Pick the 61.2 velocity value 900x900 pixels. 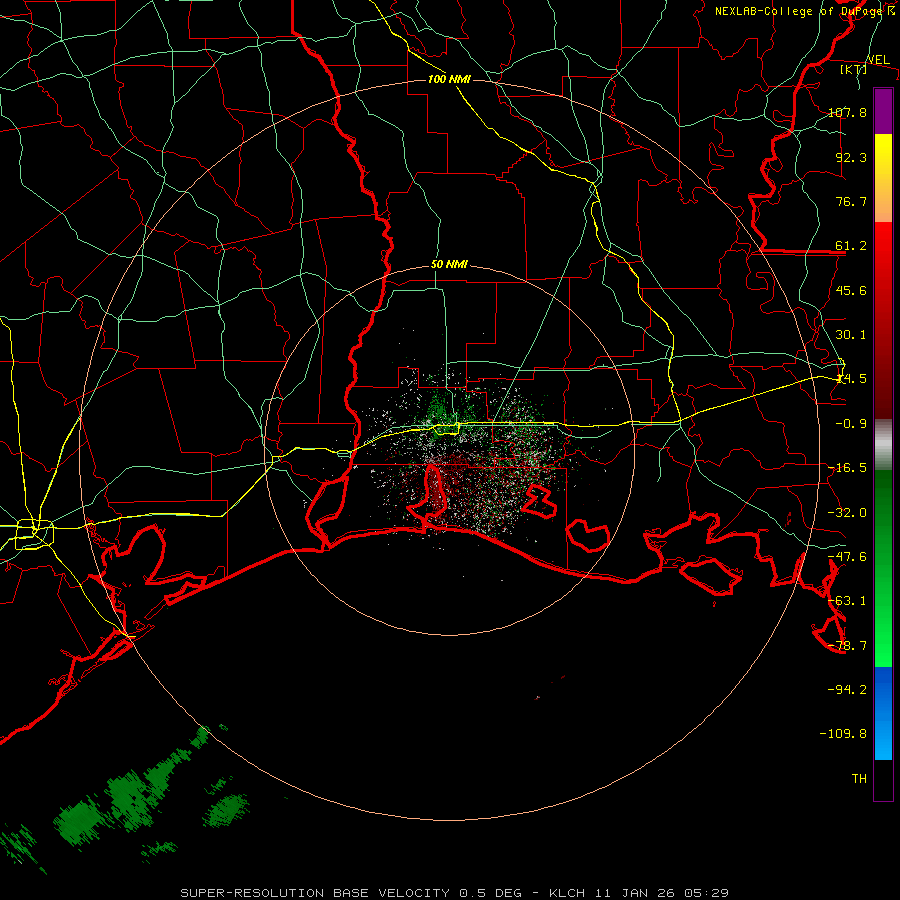(x=851, y=246)
